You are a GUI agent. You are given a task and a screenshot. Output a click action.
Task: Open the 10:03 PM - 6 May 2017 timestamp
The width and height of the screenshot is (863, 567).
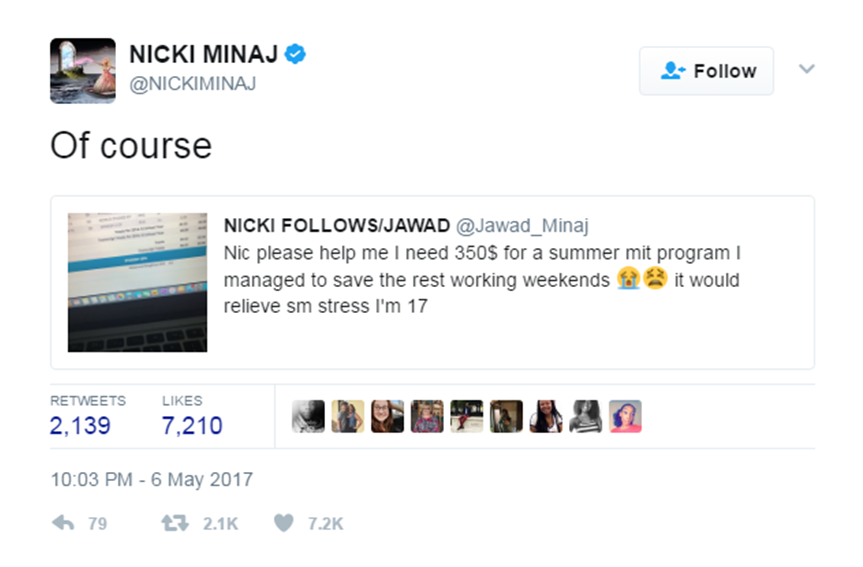point(151,480)
